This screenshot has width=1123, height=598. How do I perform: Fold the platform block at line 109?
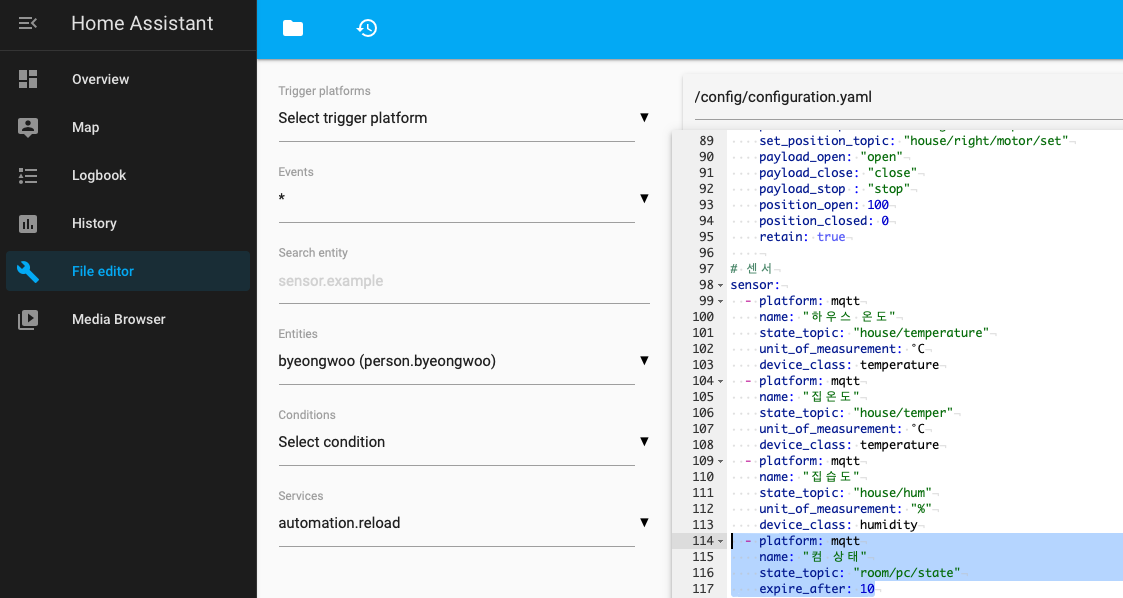(x=720, y=461)
